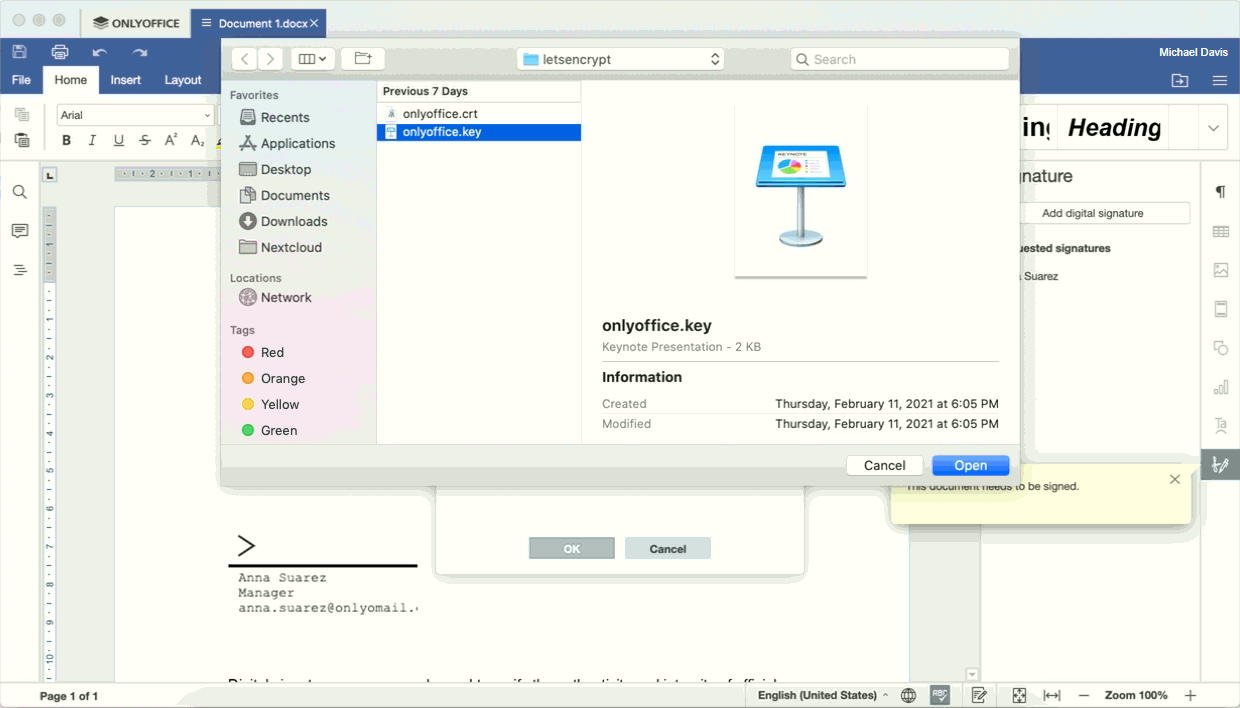Open the Finder view options dropdown

(x=312, y=59)
